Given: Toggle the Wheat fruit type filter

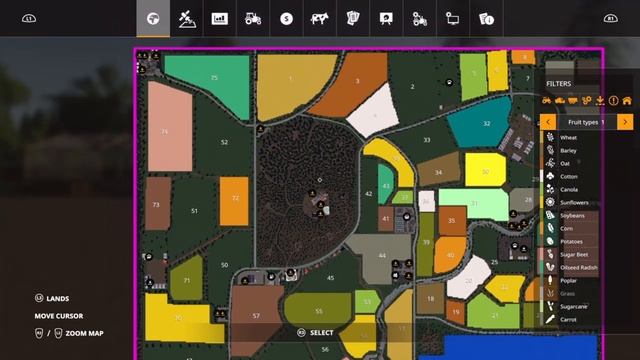Looking at the screenshot, I should (x=569, y=138).
